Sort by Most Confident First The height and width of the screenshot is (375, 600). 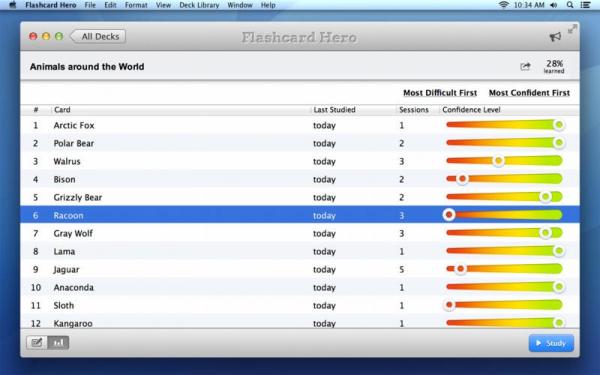(529, 93)
